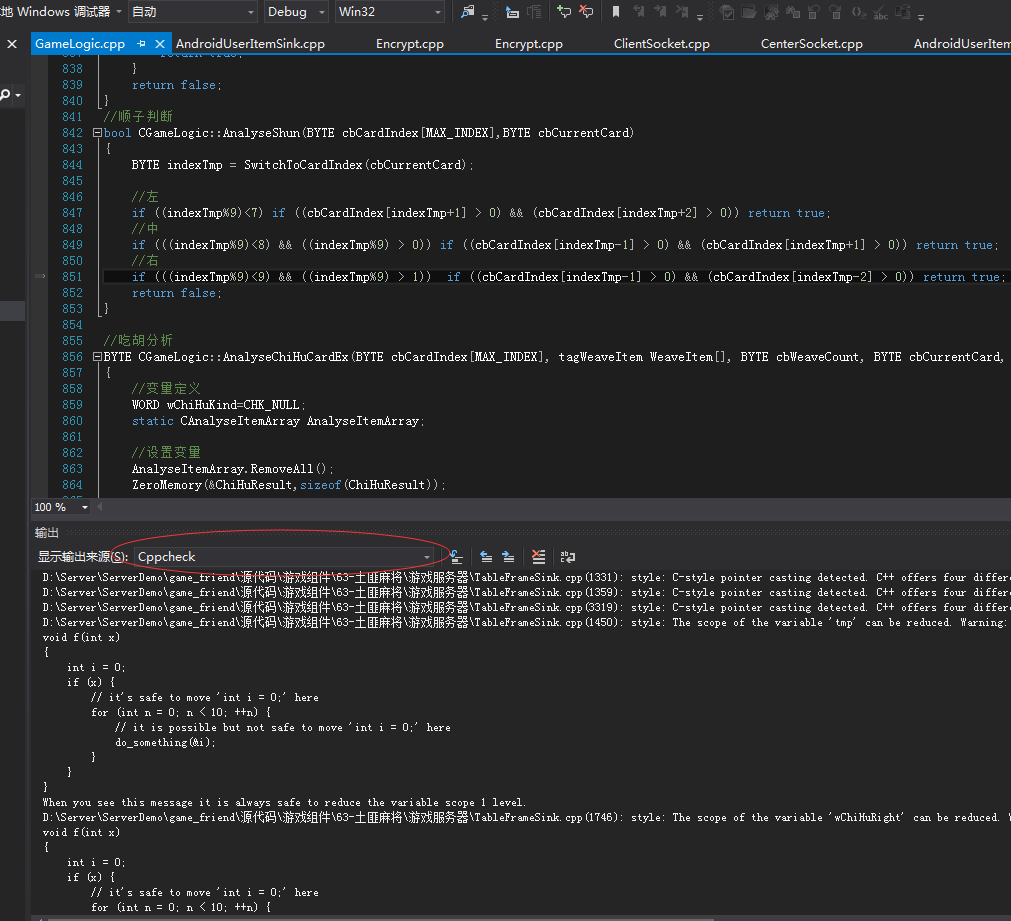Screen dimensions: 1011x921
Task: Click the increase line indent icon
Action: 535,12
